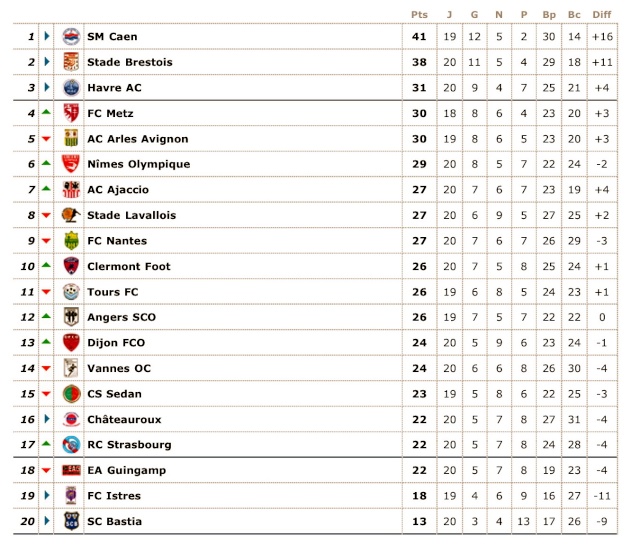This screenshot has height=546, width=640.
Task: Click red down arrow beside AC Arles Avignon
Action: click(x=46, y=139)
